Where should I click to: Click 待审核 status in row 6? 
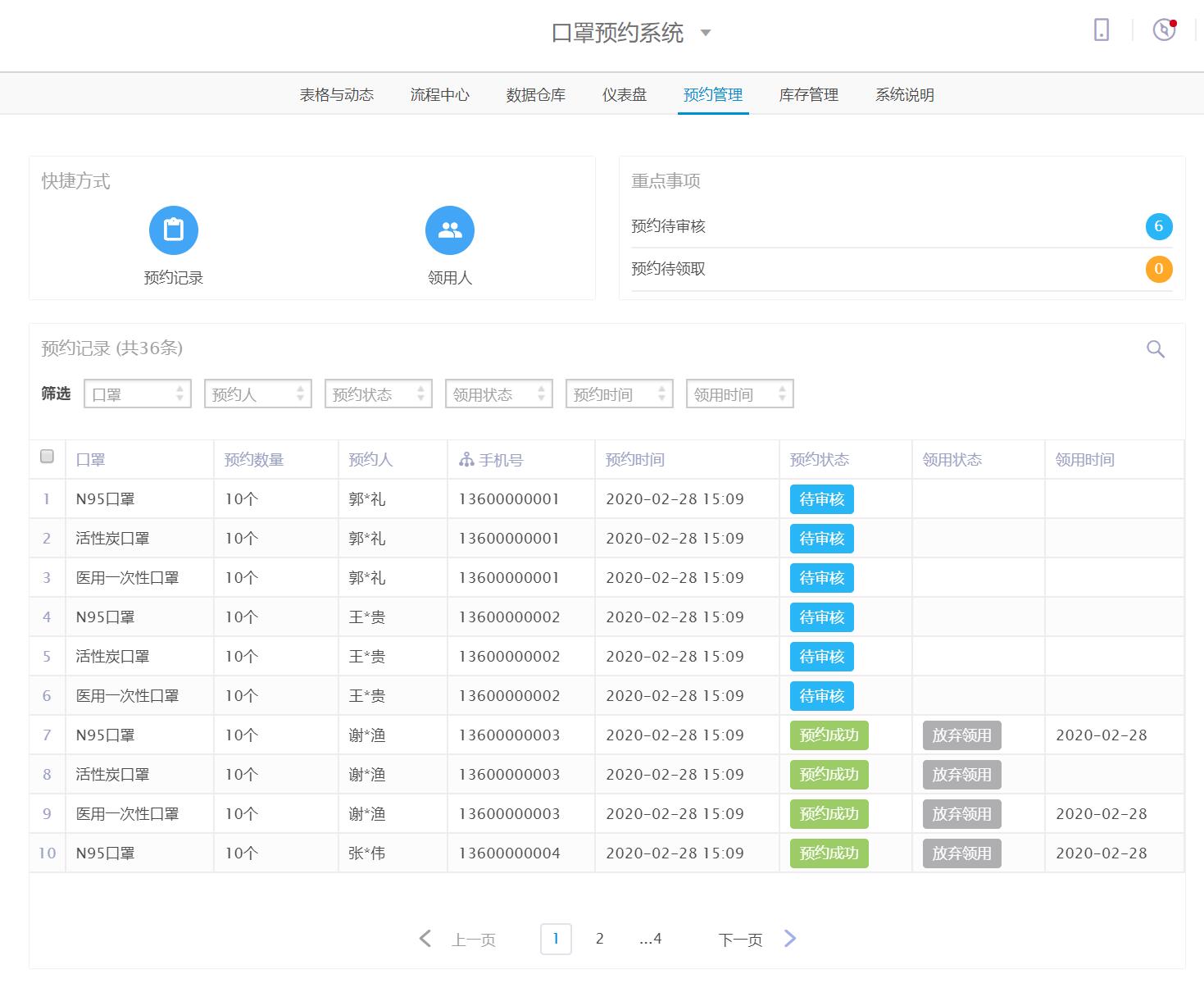[822, 696]
